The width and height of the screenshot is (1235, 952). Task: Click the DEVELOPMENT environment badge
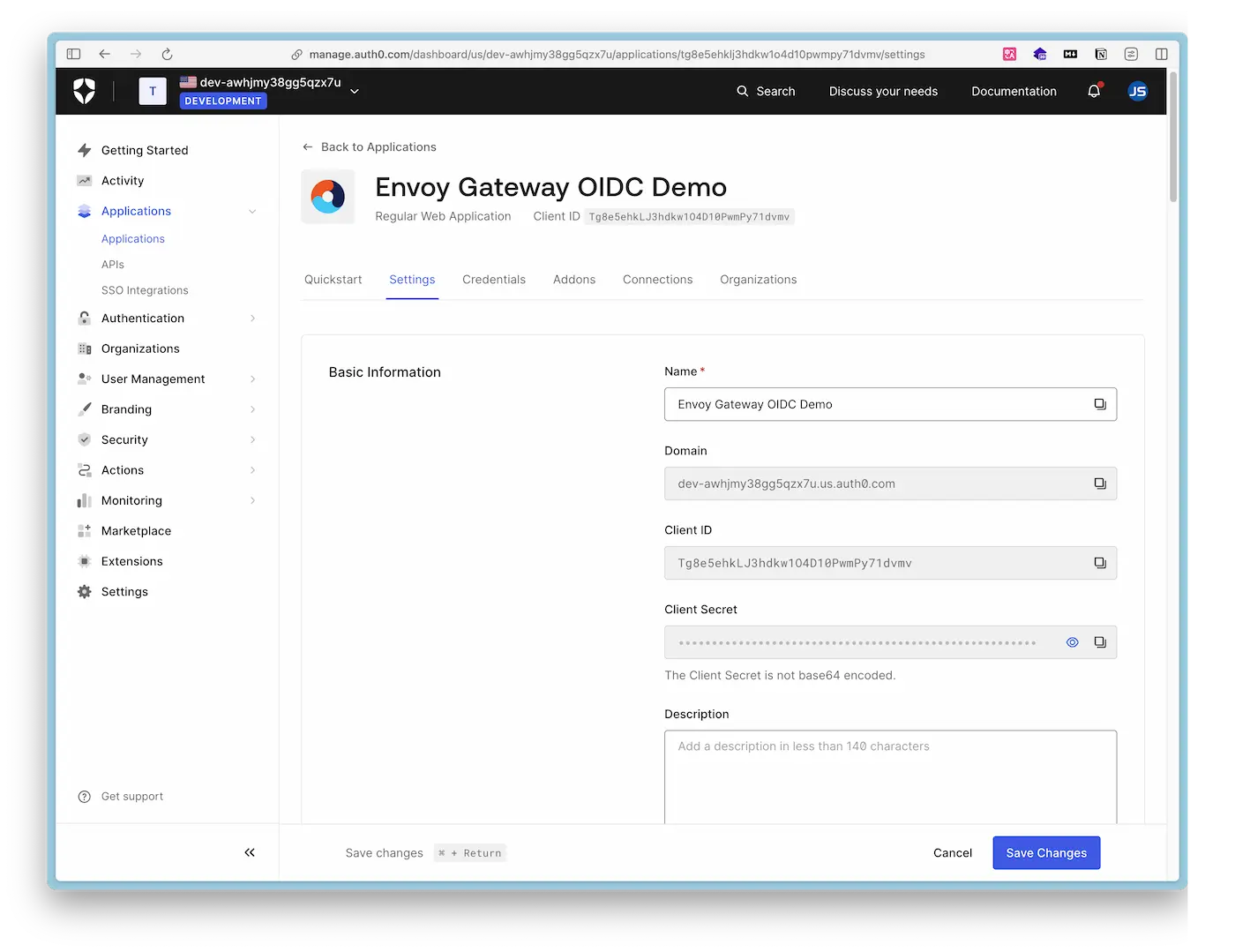(x=223, y=101)
